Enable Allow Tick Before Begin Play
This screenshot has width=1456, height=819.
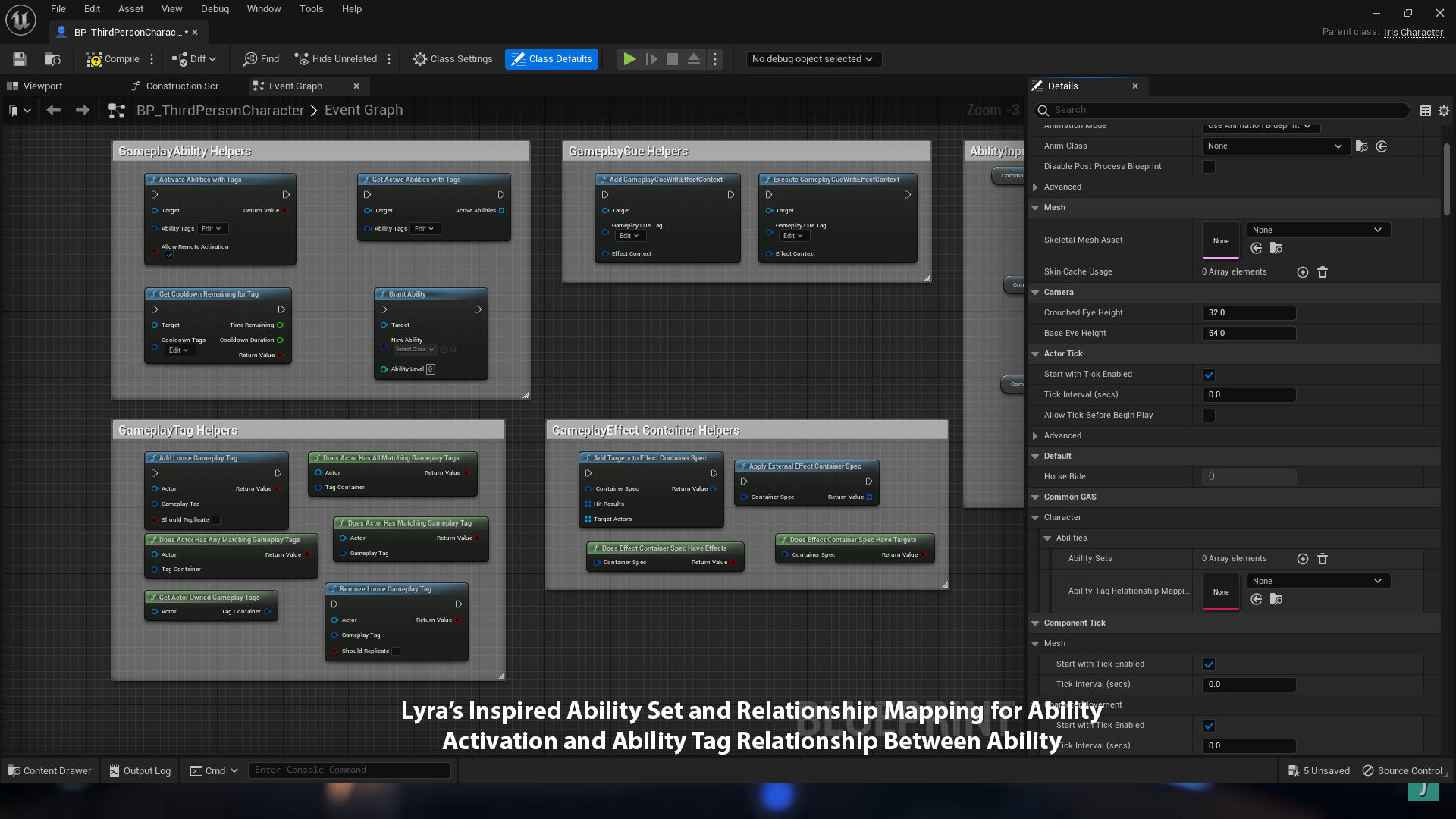click(x=1209, y=416)
